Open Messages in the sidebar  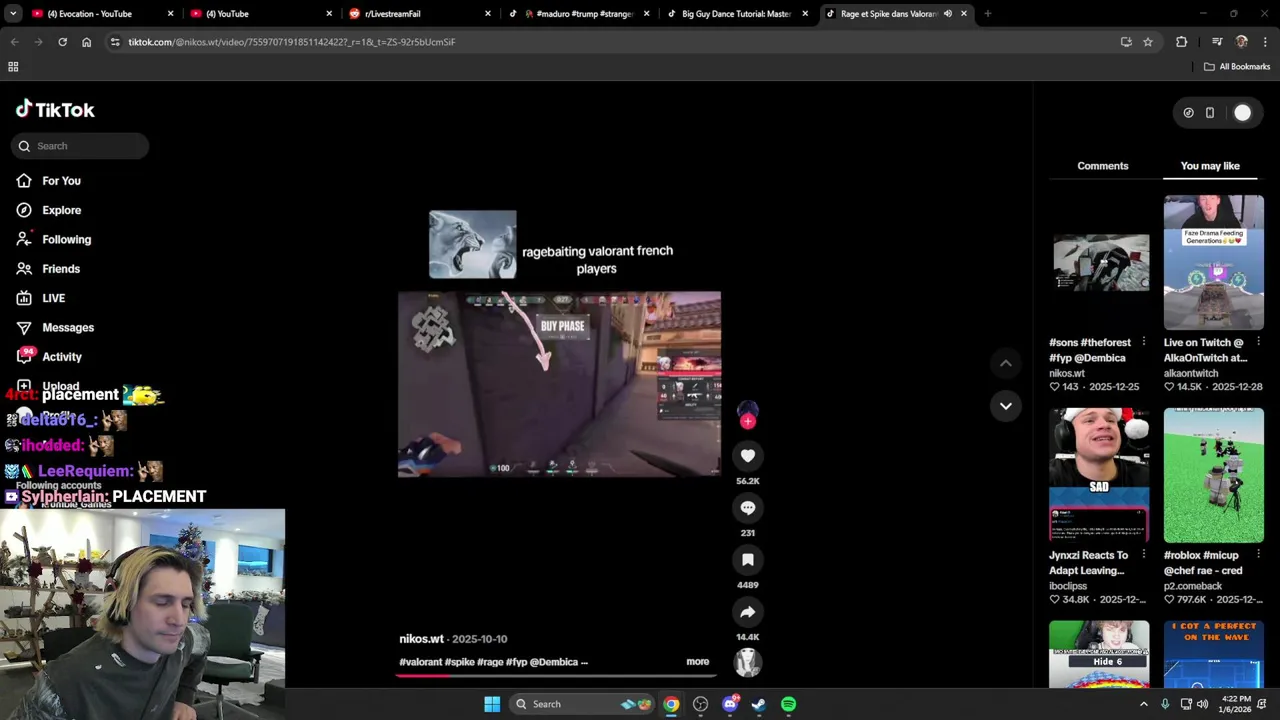pyautogui.click(x=67, y=327)
